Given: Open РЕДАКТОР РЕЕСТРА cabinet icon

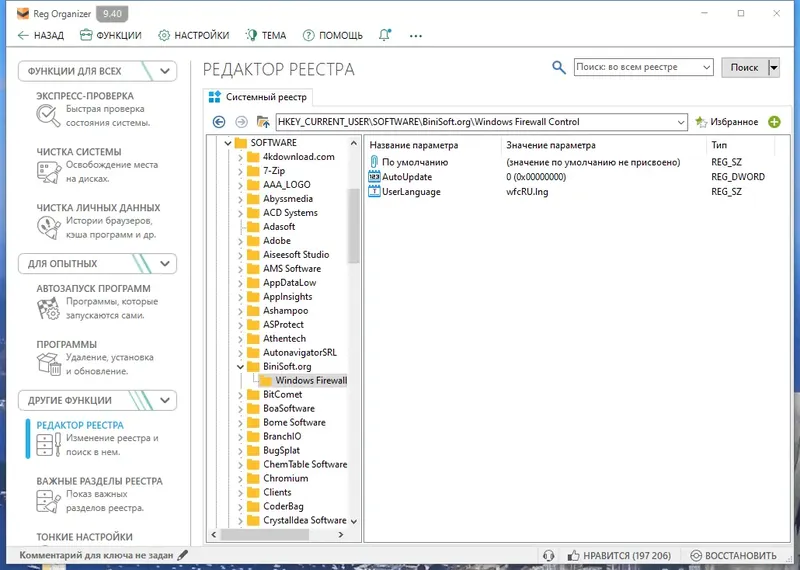Looking at the screenshot, I should tap(48, 445).
